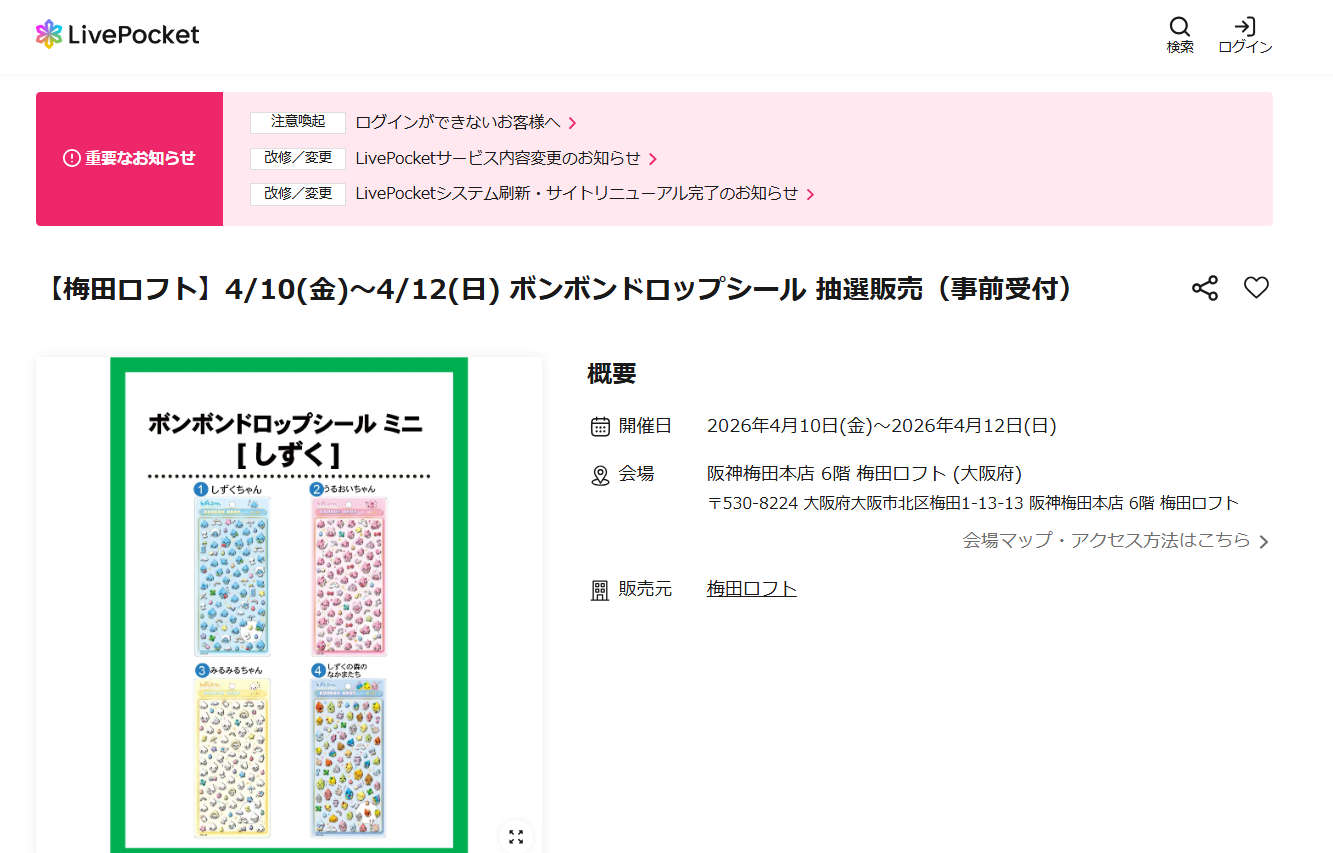Screen dimensions: 1333x853
Task: Open the 梅田ロフト seller link
Action: coord(751,589)
